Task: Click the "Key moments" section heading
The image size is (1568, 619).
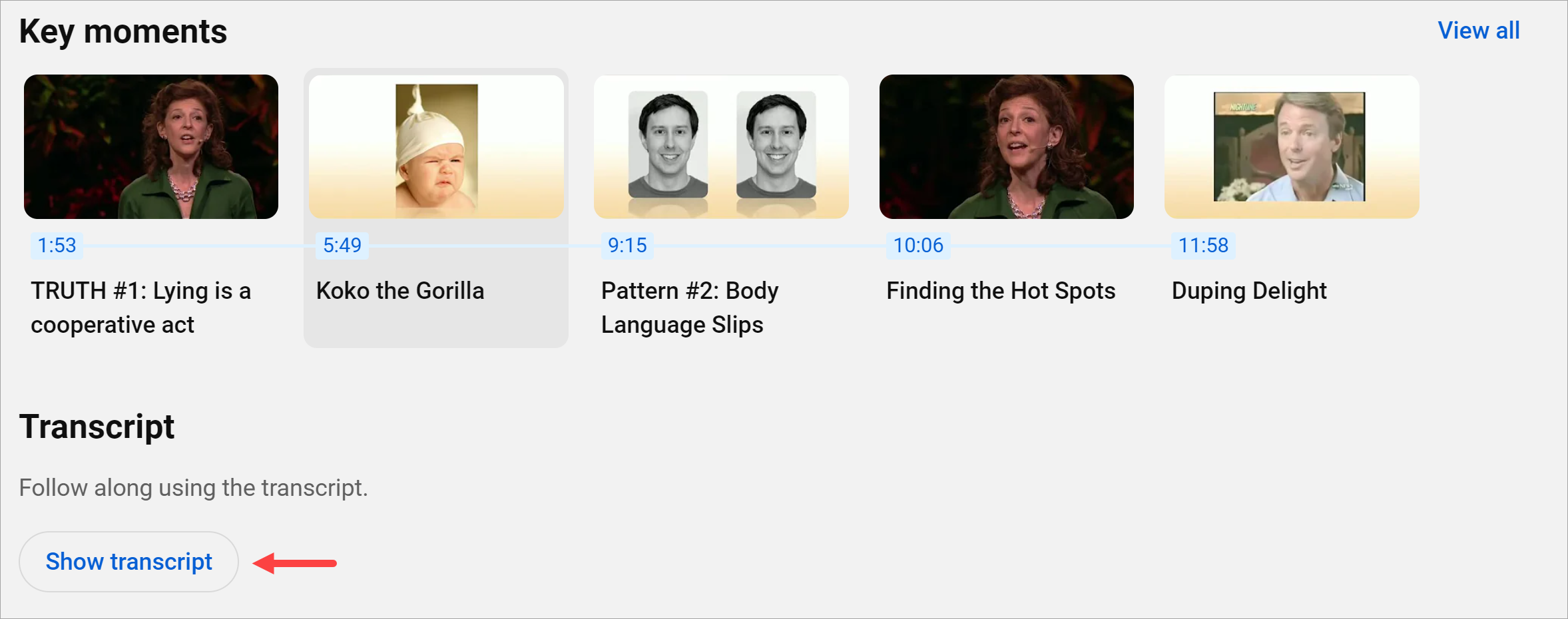Action: click(x=123, y=32)
